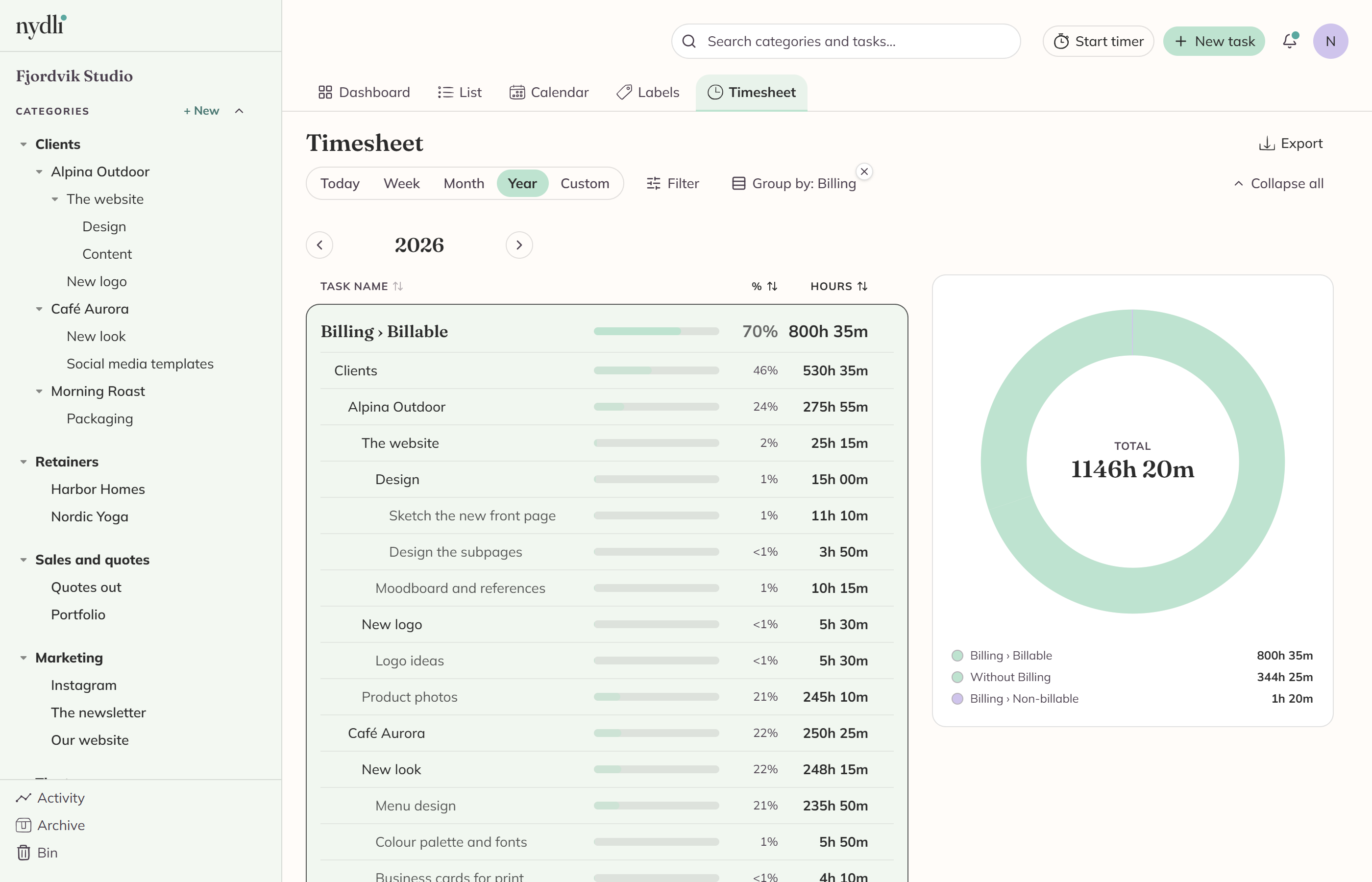The width and height of the screenshot is (1372, 882).
Task: Switch to the Calendar tab
Action: point(549,92)
